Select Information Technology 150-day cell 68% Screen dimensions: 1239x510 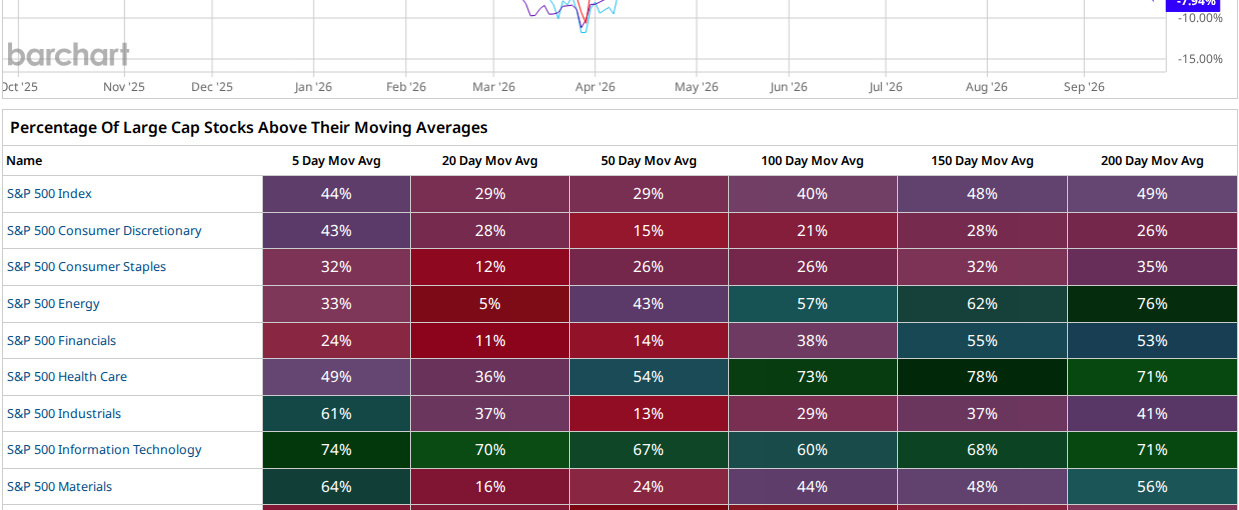pos(982,450)
